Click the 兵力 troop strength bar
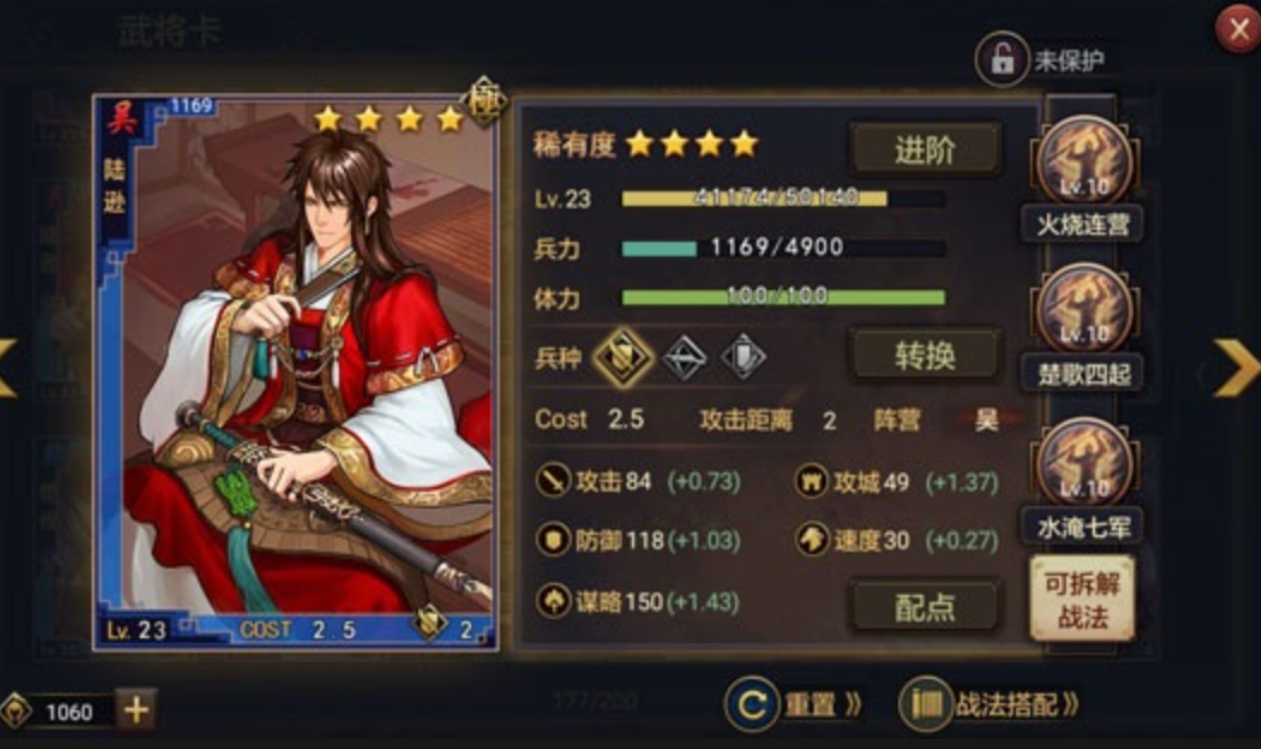Screen dimensions: 1261x749 (x=783, y=248)
